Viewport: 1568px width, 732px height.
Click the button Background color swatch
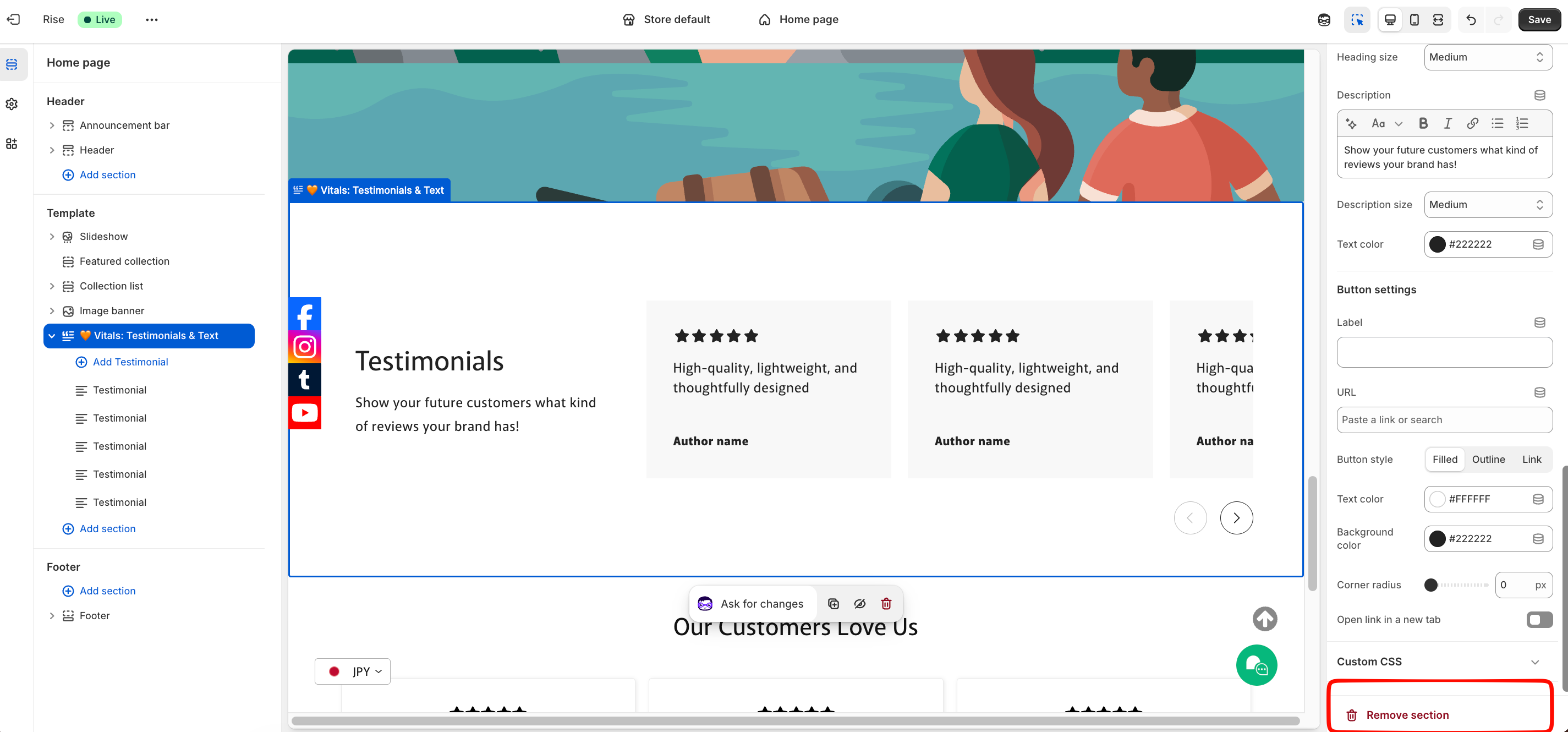(1437, 539)
